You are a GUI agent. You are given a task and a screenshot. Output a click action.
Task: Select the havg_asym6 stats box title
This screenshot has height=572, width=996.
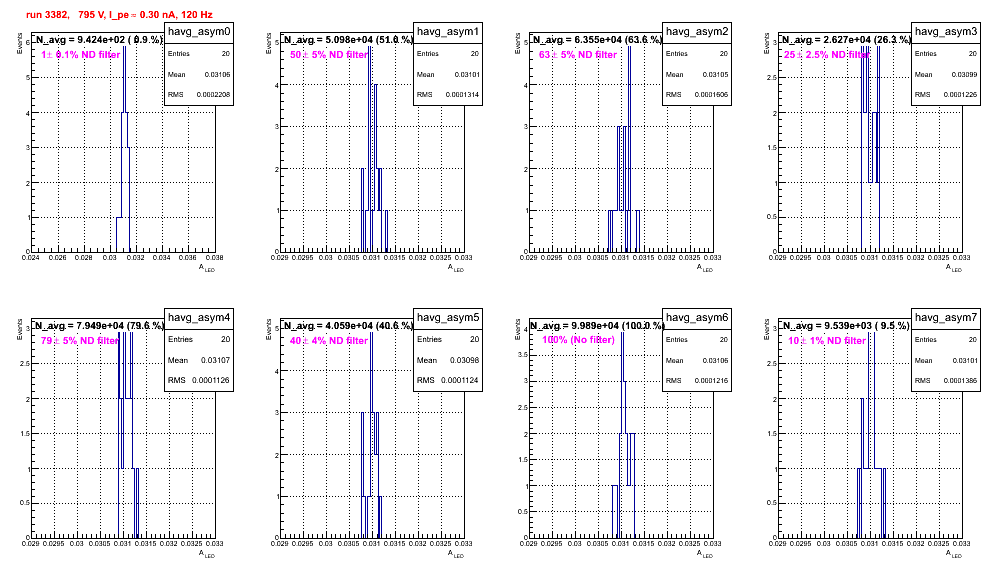[697, 318]
